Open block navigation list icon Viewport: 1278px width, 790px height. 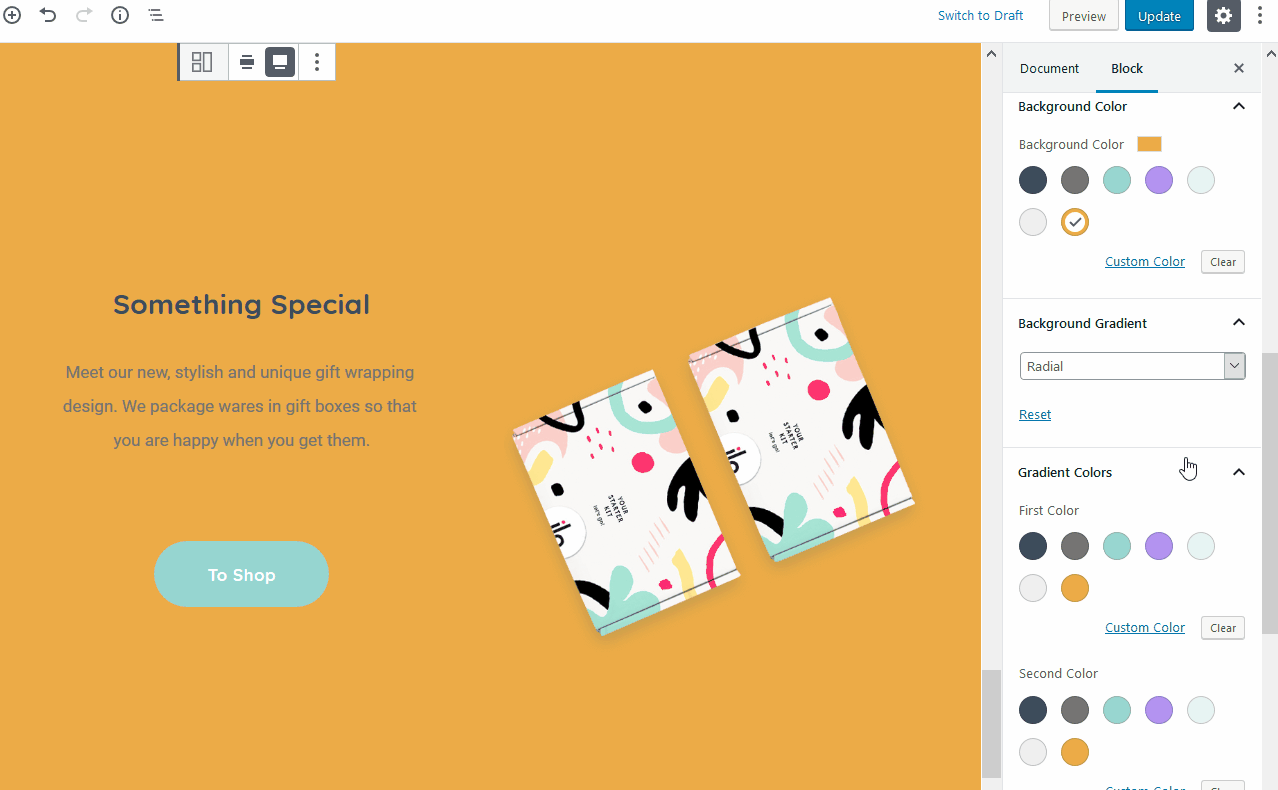coord(156,15)
